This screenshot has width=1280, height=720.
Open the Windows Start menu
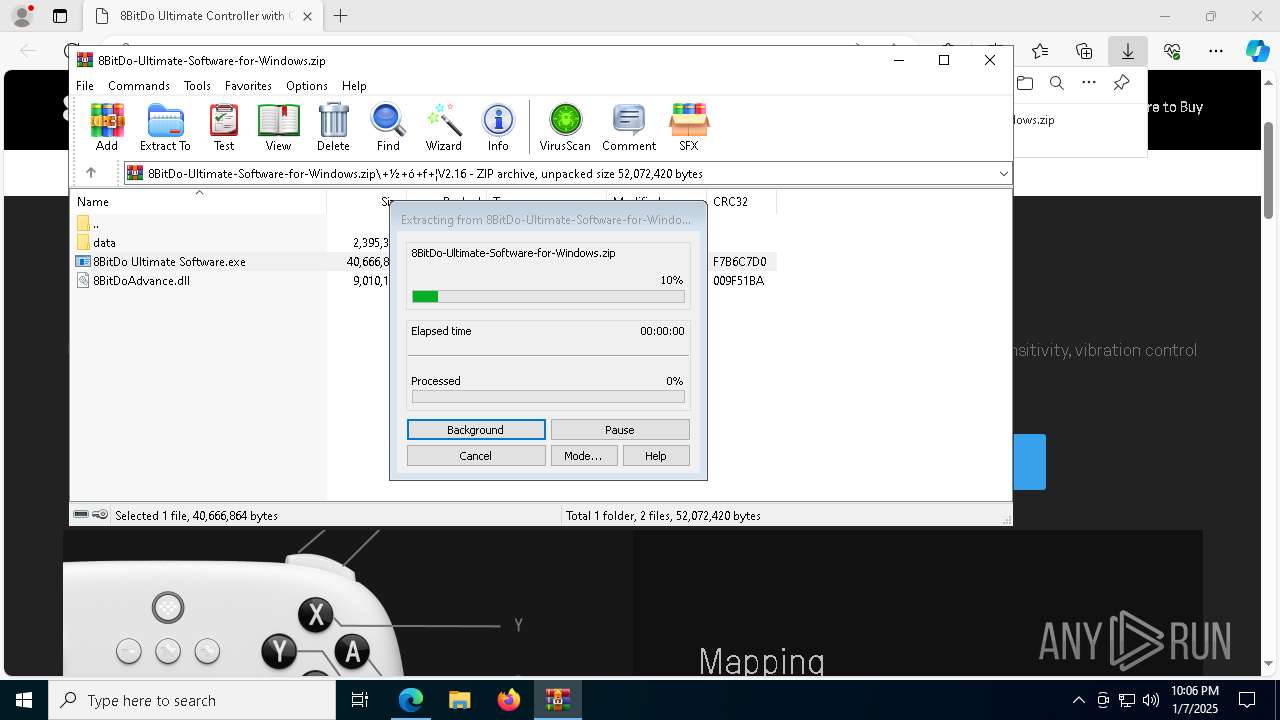(24, 700)
